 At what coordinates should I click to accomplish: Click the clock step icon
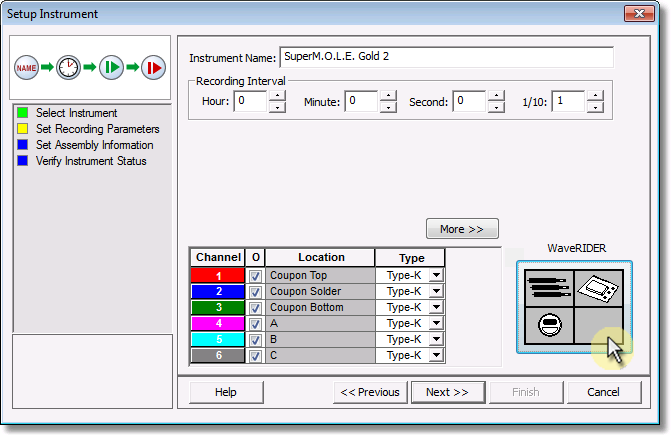69,67
